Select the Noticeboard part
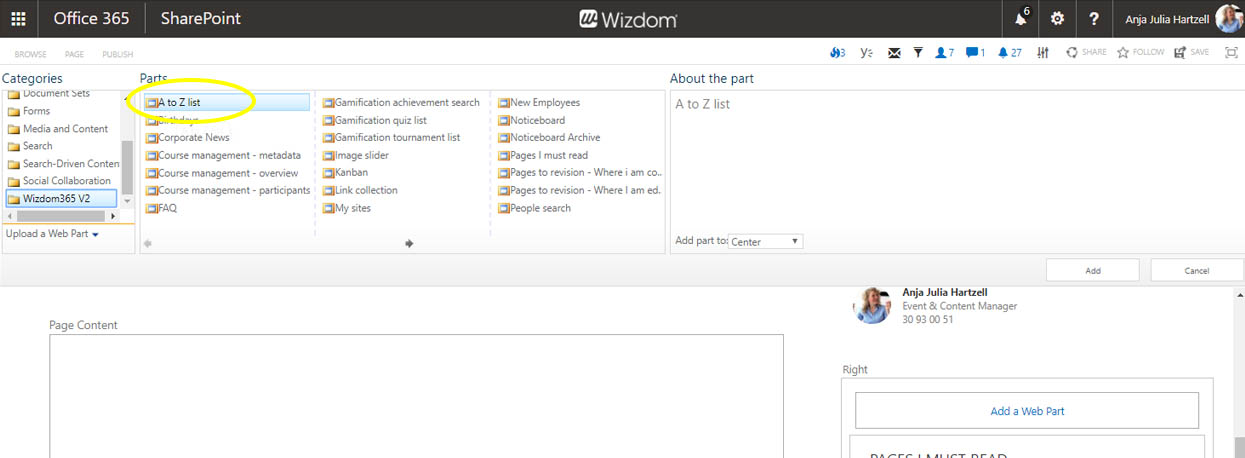This screenshot has width=1245, height=458. 531,120
